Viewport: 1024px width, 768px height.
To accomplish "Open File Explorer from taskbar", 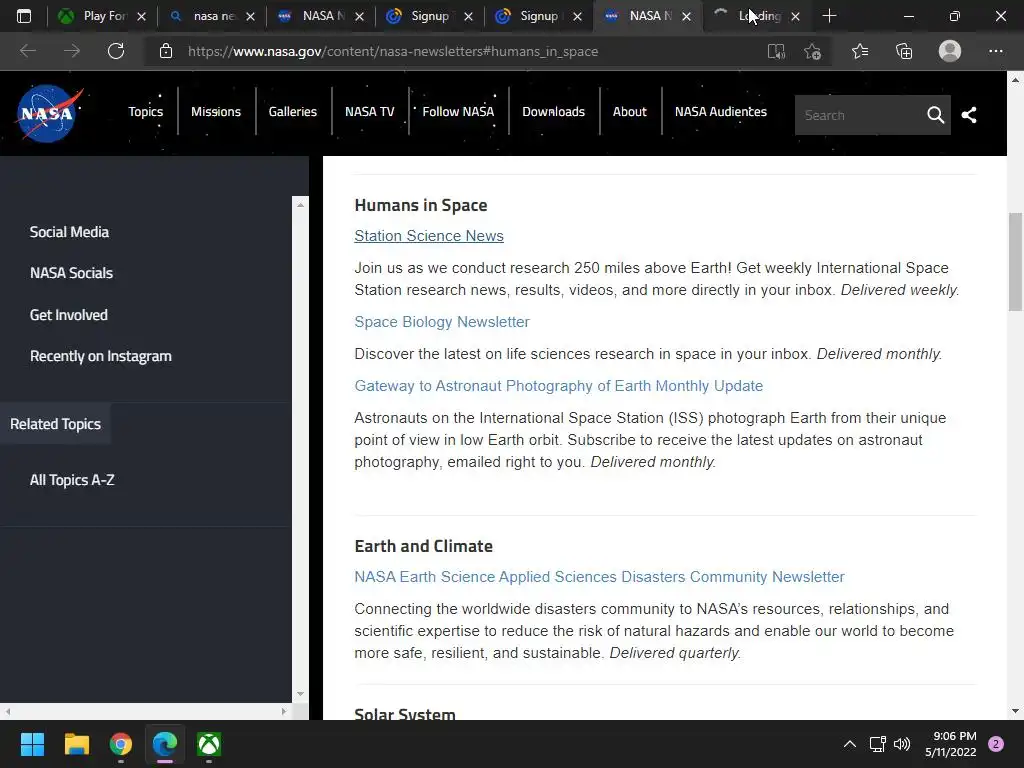I will 76,744.
